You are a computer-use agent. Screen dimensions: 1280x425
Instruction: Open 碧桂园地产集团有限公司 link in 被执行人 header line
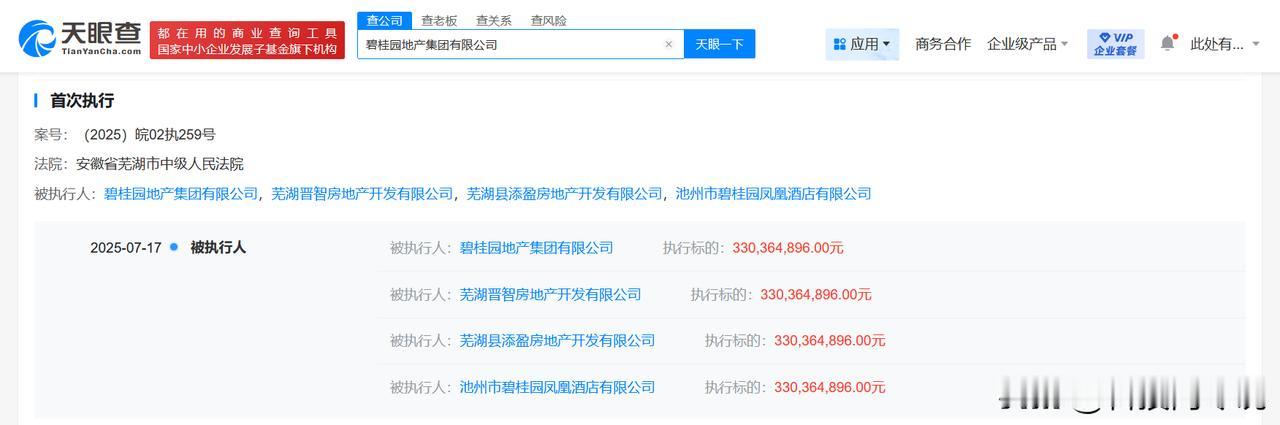click(181, 193)
